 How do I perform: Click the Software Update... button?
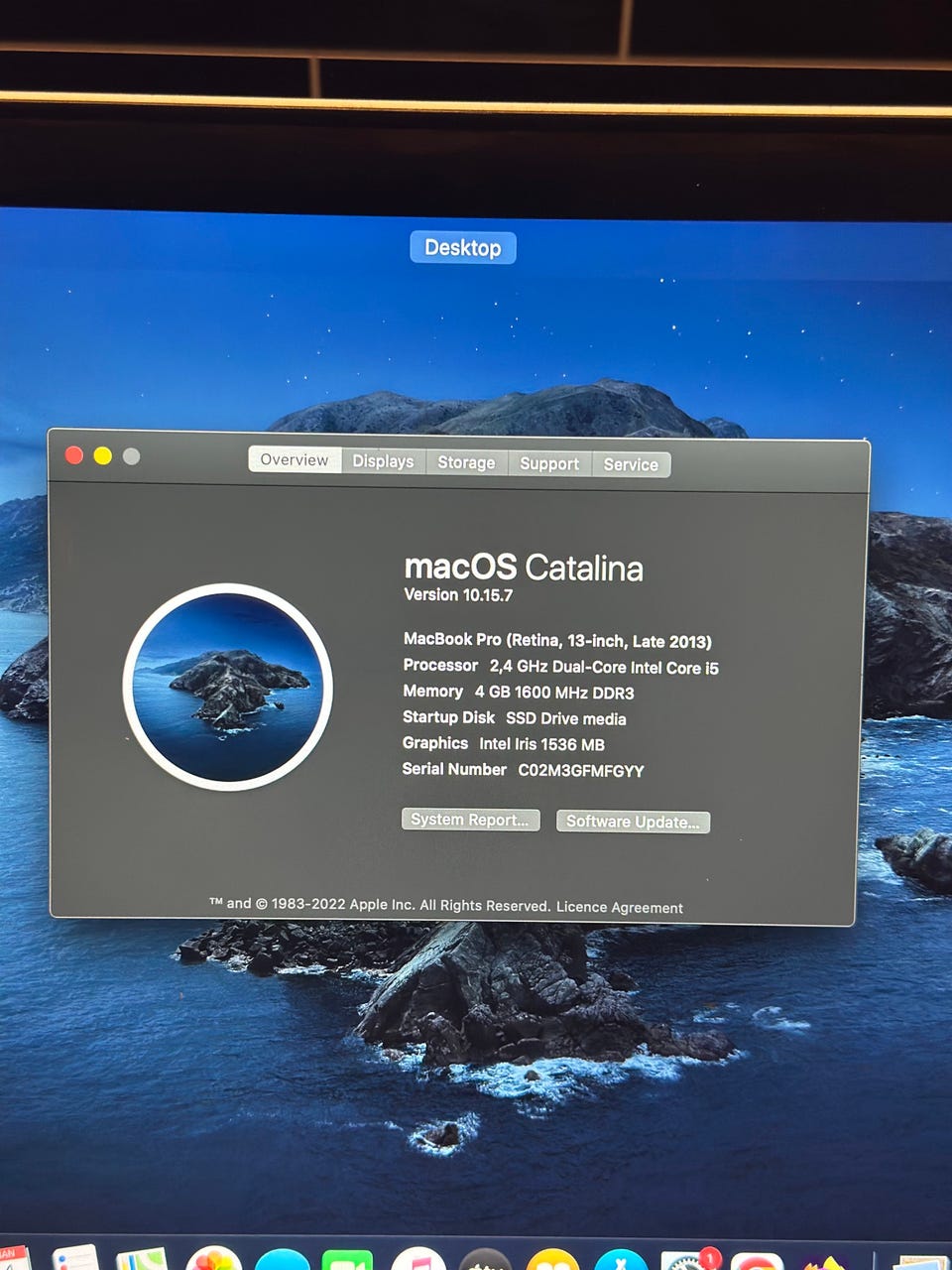click(x=633, y=822)
